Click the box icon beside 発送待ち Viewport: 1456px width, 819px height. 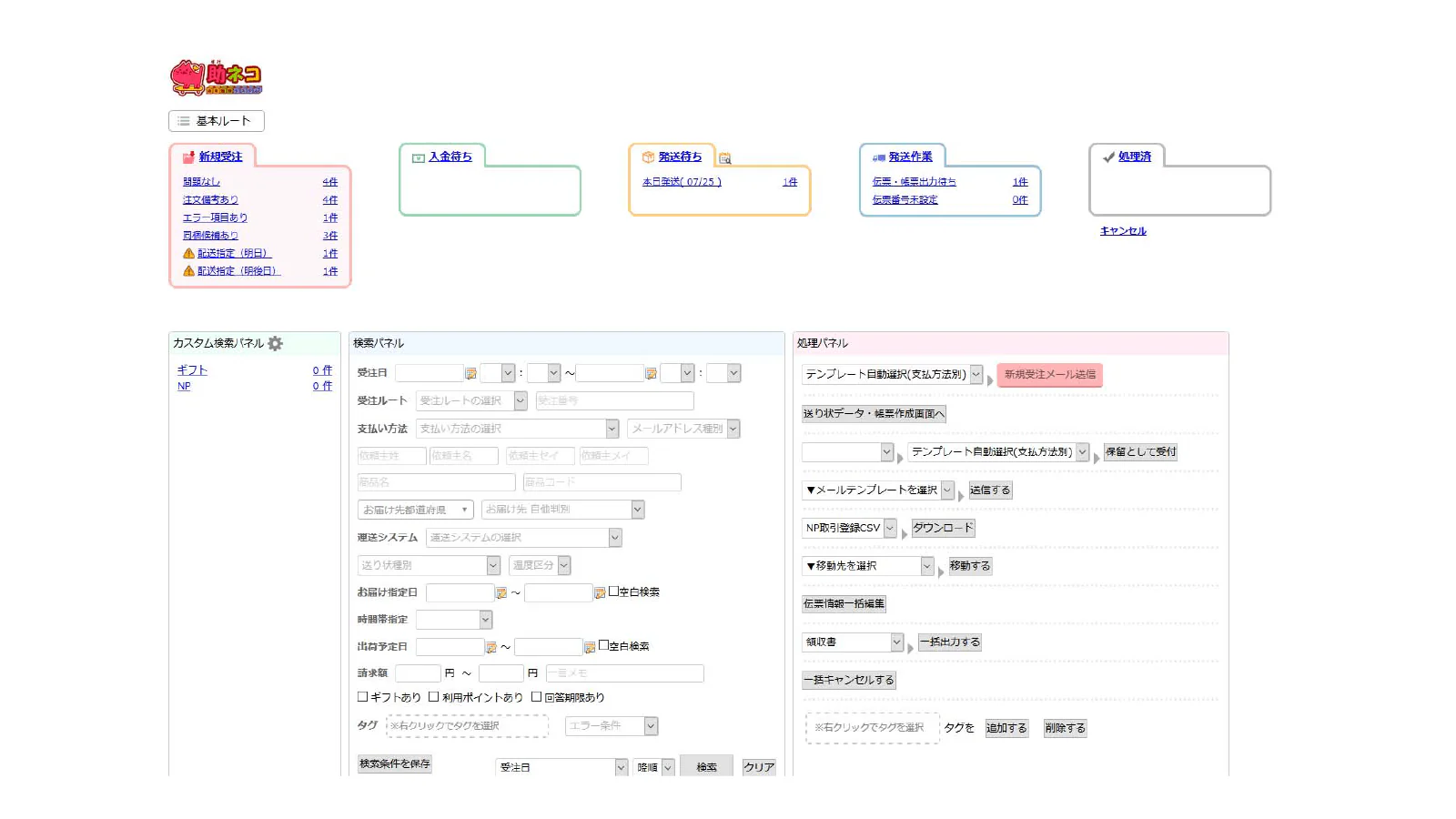pos(648,157)
